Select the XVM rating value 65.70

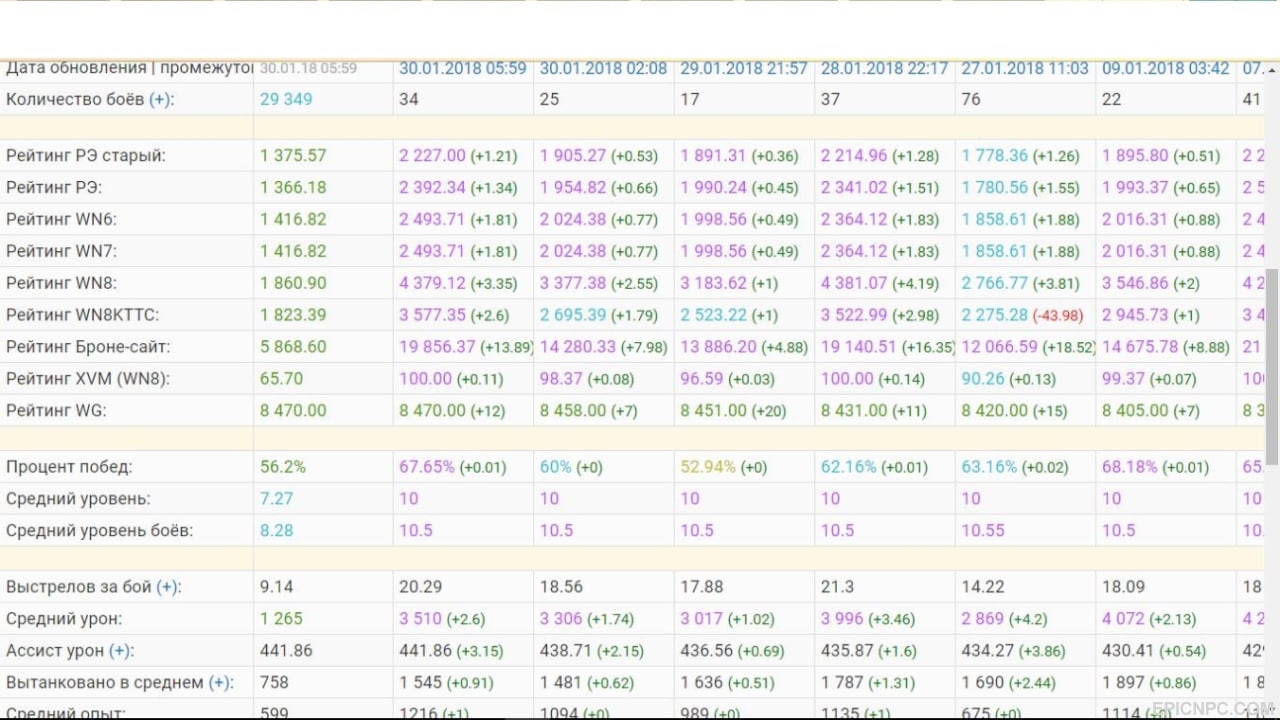[x=281, y=379]
